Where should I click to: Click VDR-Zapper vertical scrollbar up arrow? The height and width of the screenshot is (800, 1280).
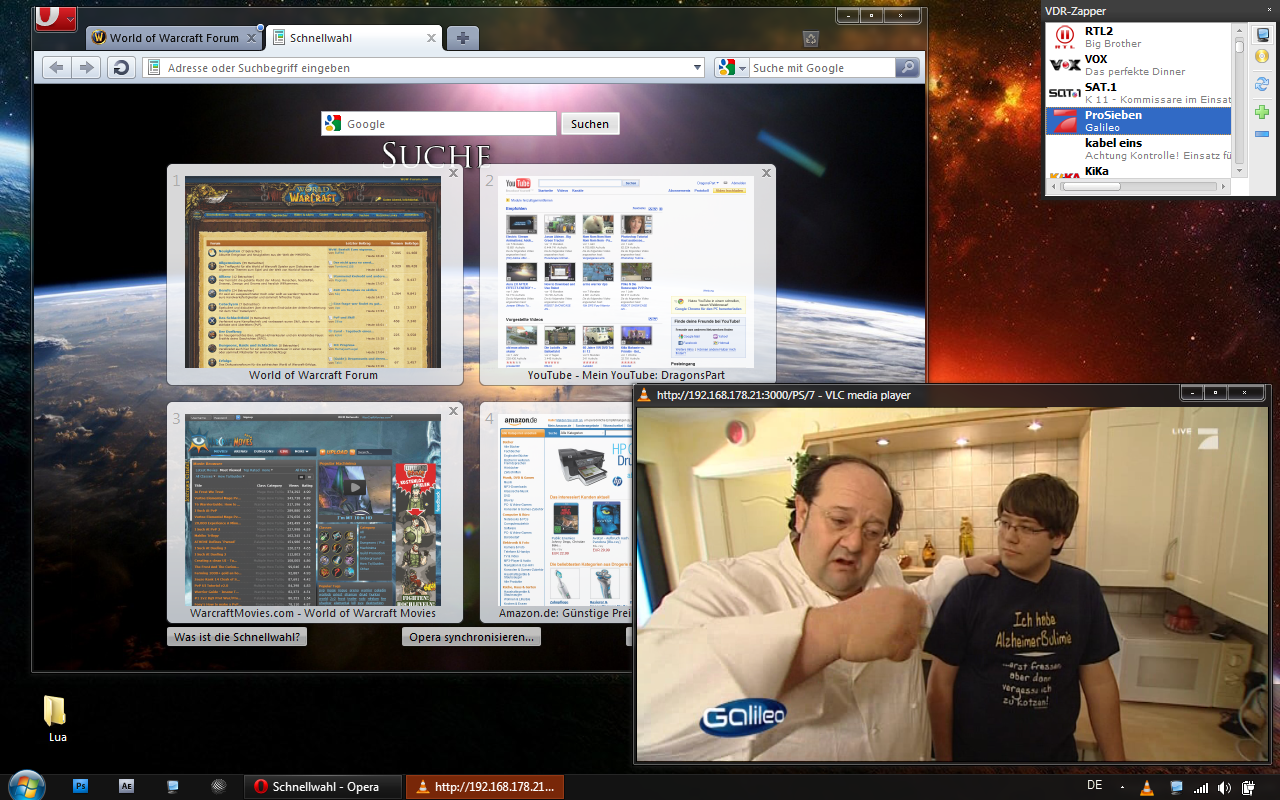pos(1239,31)
